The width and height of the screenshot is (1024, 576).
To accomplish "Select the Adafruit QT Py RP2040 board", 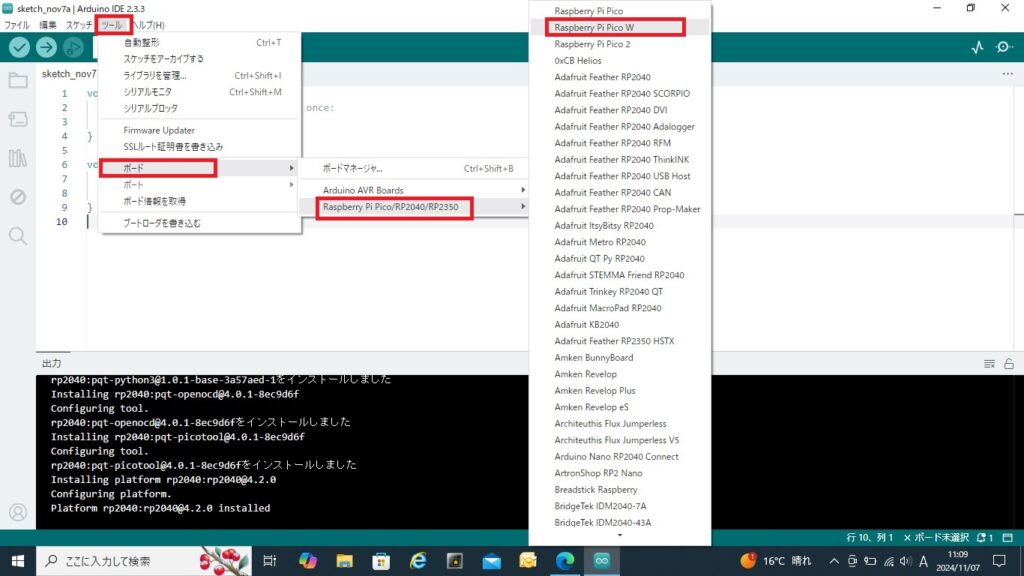I will (619, 259).
